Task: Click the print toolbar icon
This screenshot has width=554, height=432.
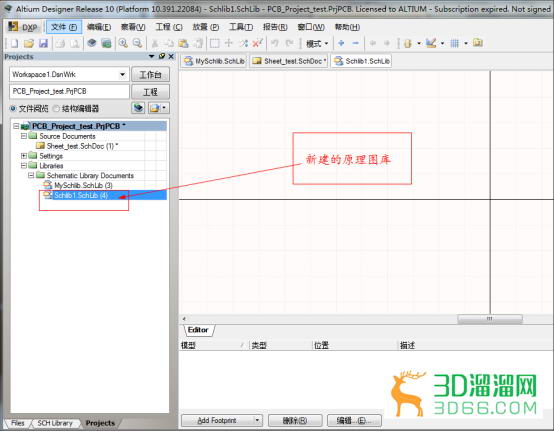Action: click(x=60, y=43)
